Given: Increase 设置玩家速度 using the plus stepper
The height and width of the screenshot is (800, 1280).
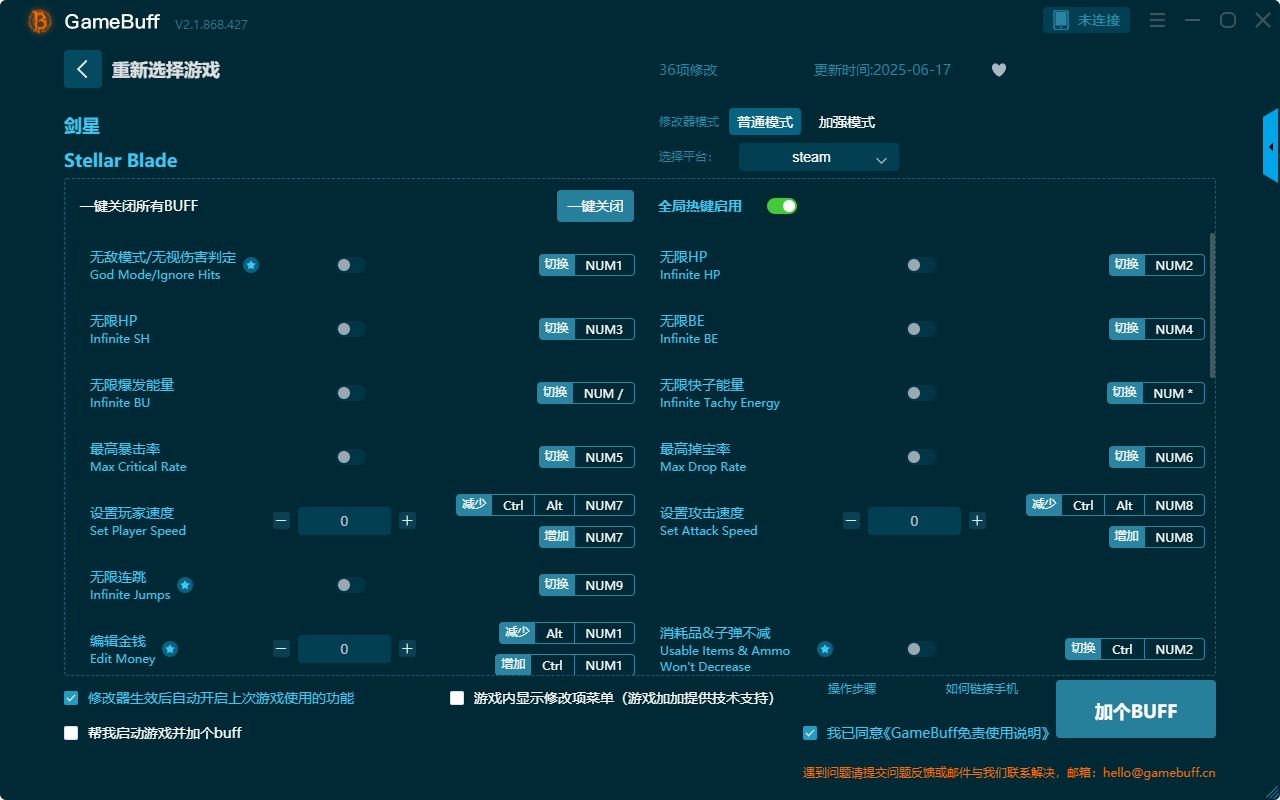Looking at the screenshot, I should click(x=407, y=521).
